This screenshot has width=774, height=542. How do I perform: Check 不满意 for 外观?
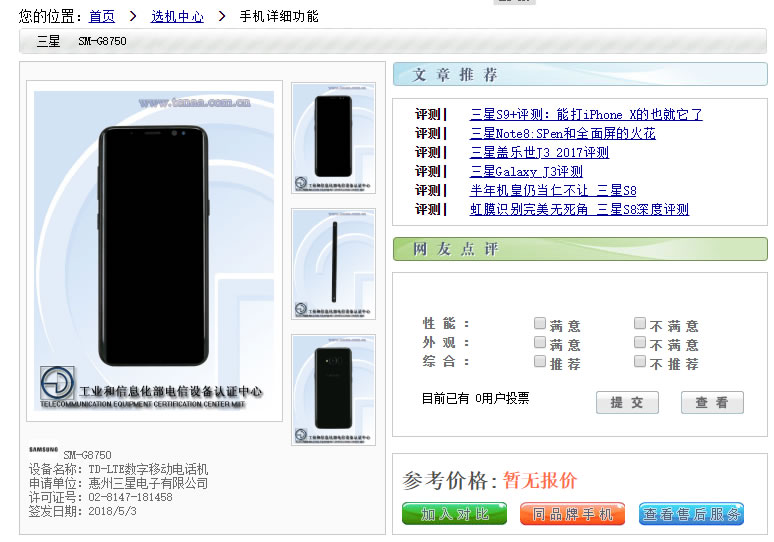click(640, 342)
